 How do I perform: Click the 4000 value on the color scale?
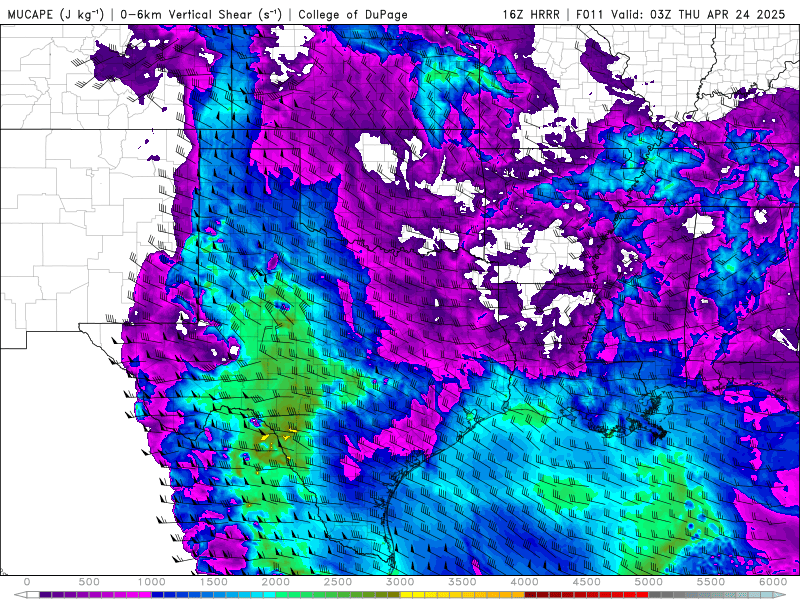click(x=525, y=582)
